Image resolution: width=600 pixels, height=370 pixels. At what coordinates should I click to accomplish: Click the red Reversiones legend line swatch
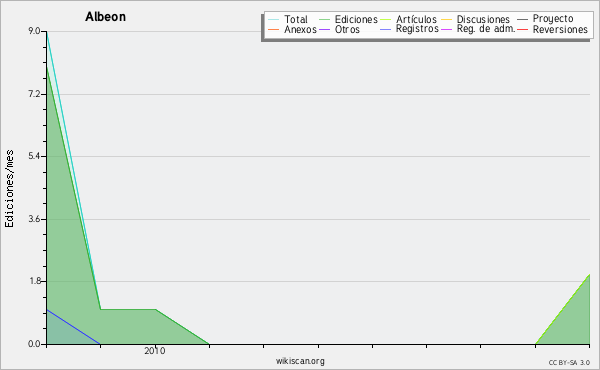click(x=522, y=29)
